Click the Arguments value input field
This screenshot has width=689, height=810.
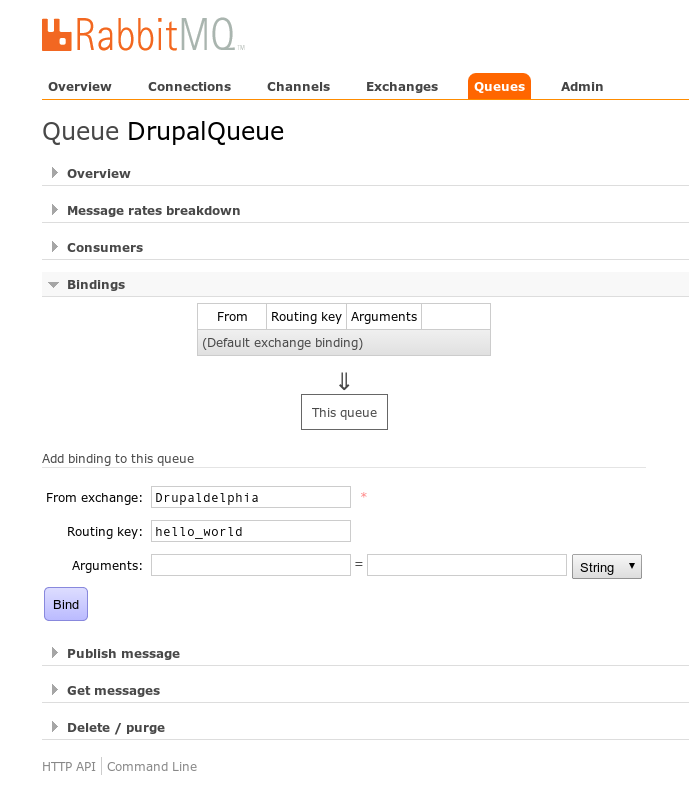pyautogui.click(x=467, y=565)
